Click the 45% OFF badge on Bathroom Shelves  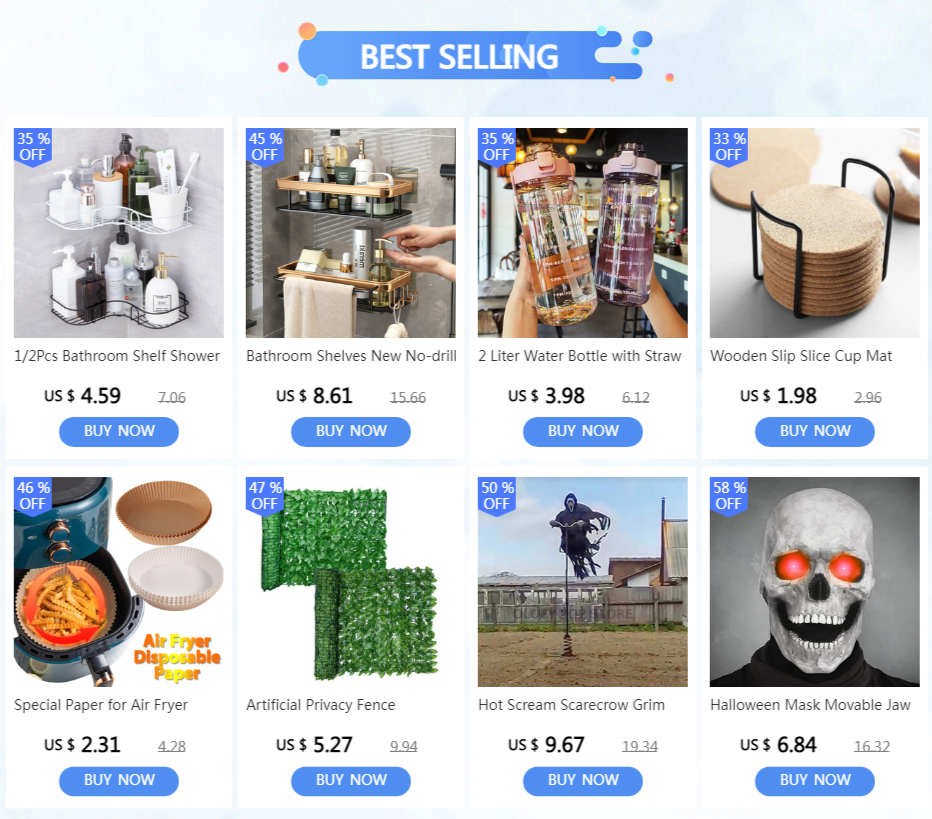click(265, 147)
